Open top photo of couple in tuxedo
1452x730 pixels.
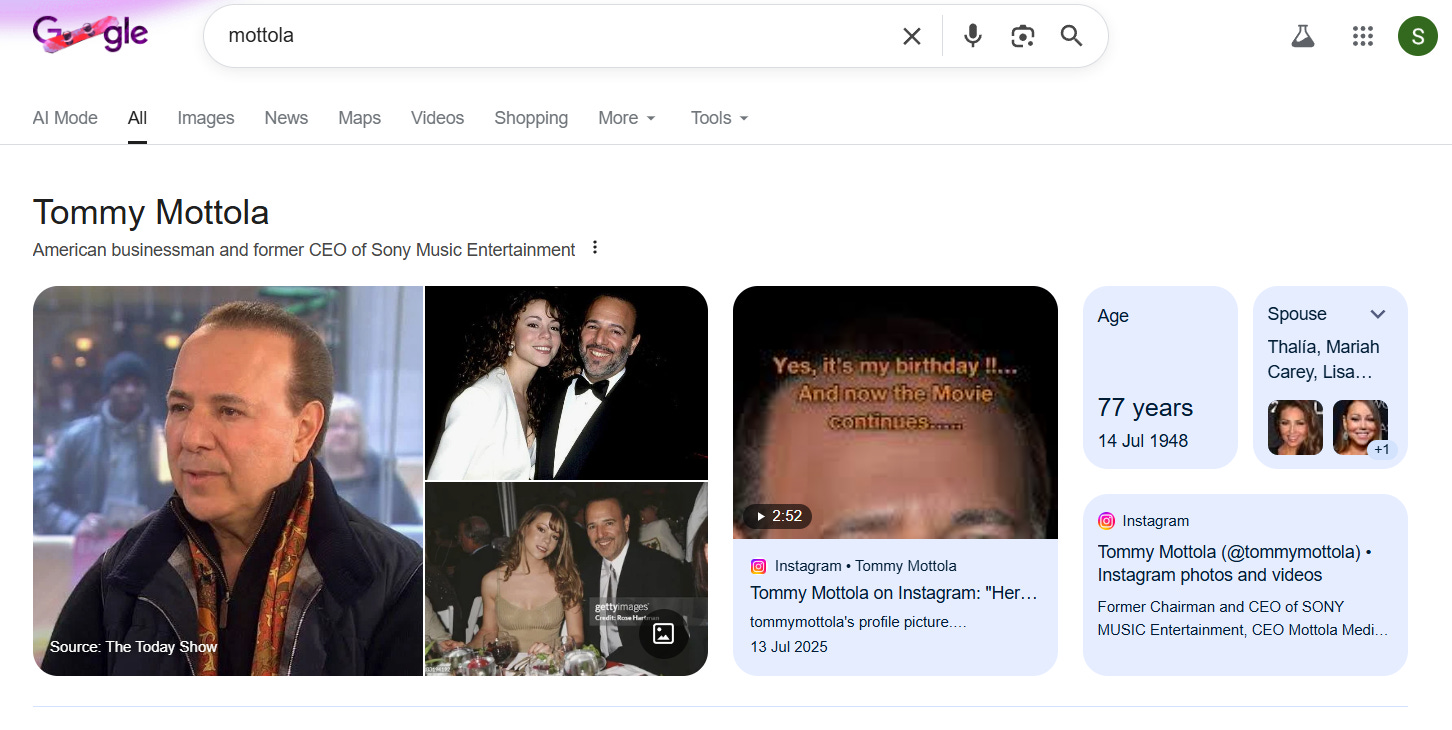click(x=567, y=383)
